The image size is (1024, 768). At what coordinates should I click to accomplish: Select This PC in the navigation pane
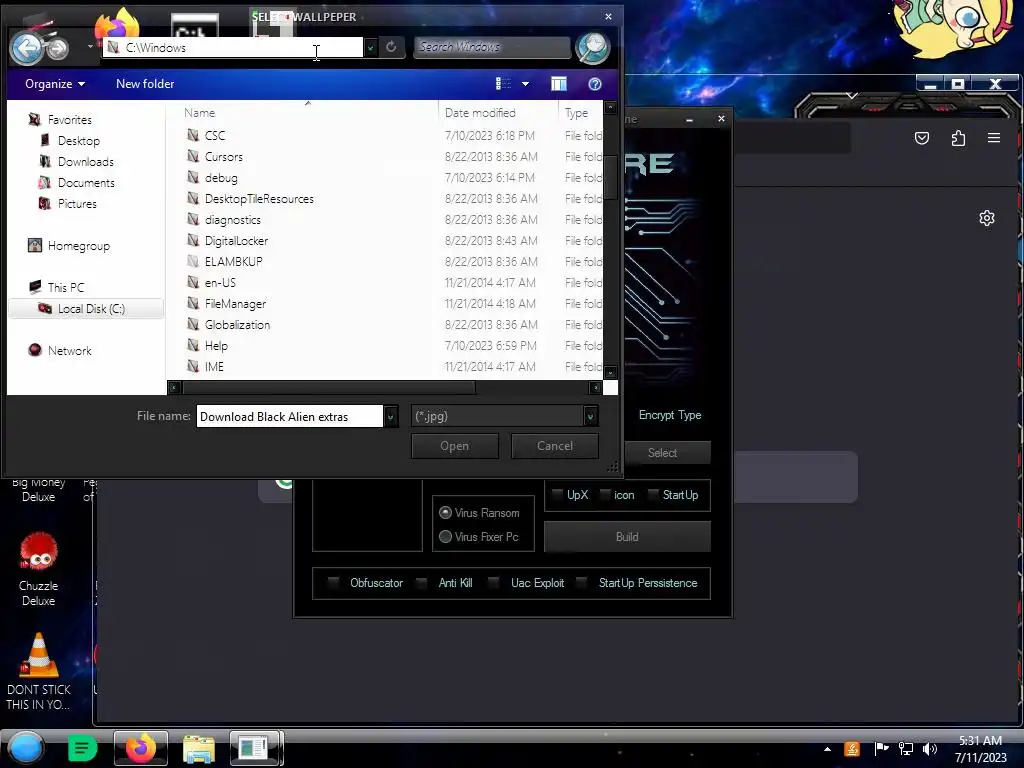coord(65,287)
